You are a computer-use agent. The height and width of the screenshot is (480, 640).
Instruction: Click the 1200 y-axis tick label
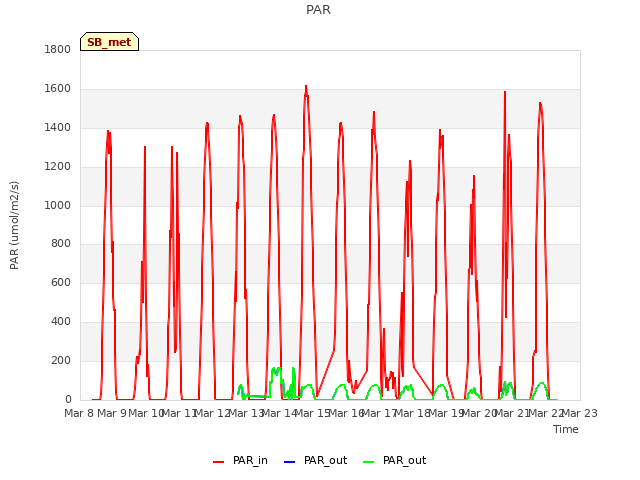[x=58, y=167]
